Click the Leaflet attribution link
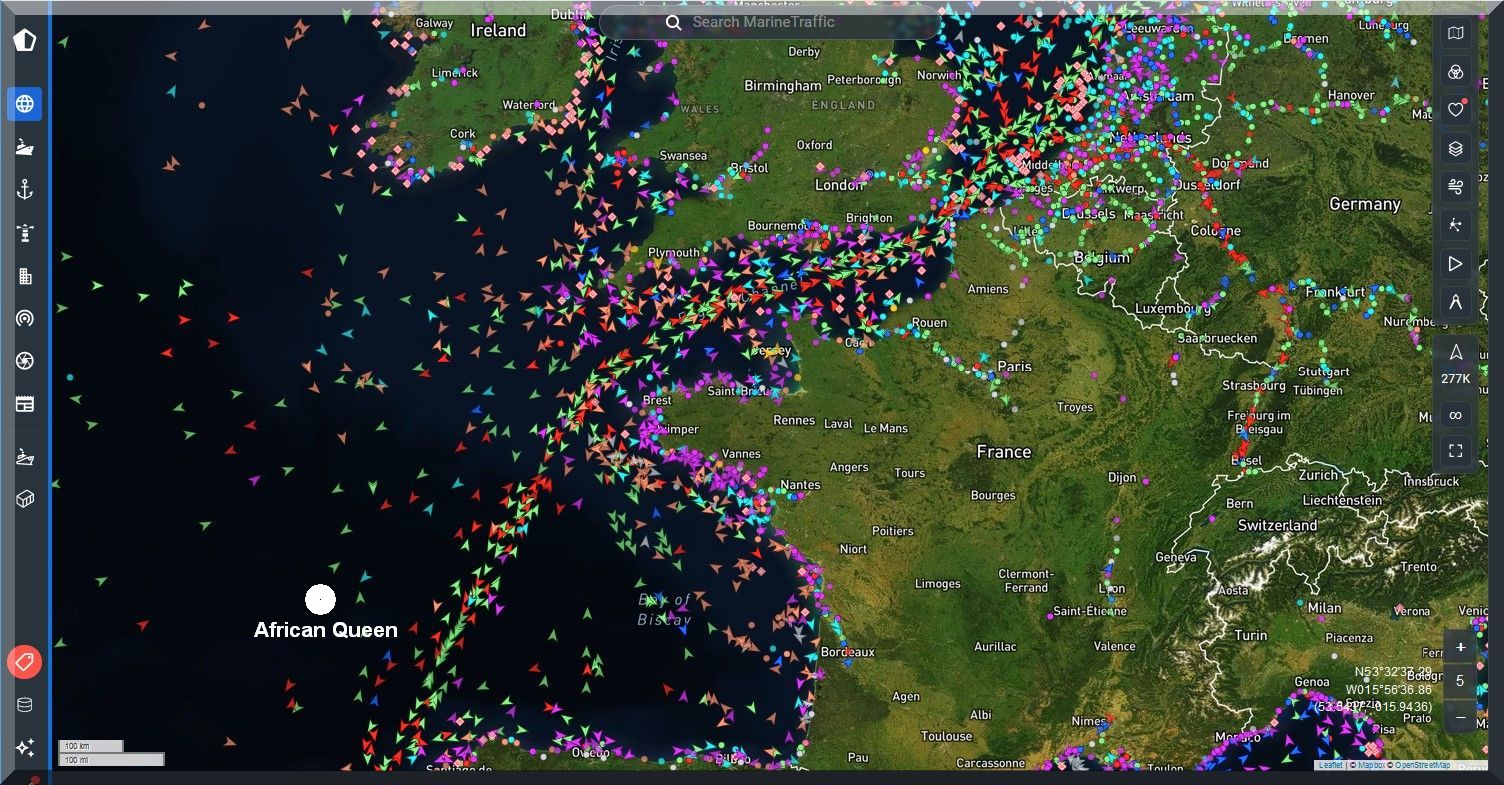 [1330, 765]
